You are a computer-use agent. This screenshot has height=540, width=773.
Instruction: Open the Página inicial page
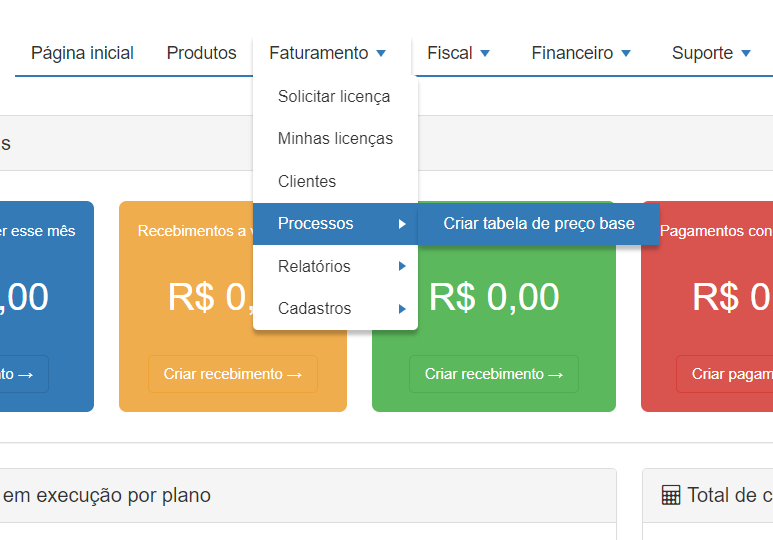click(x=82, y=53)
